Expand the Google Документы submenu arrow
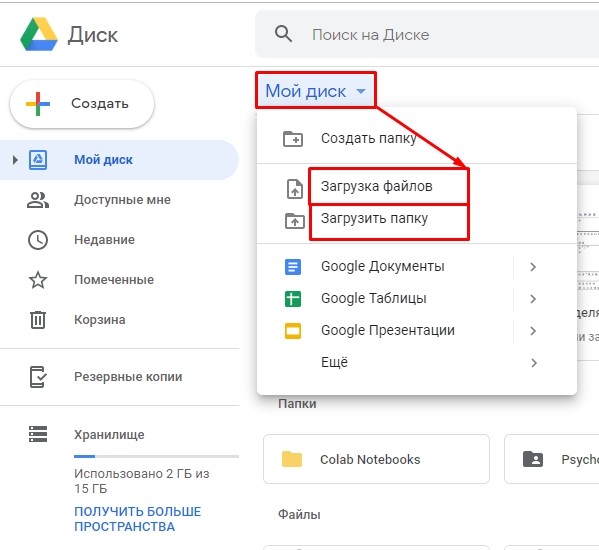 pyautogui.click(x=533, y=267)
